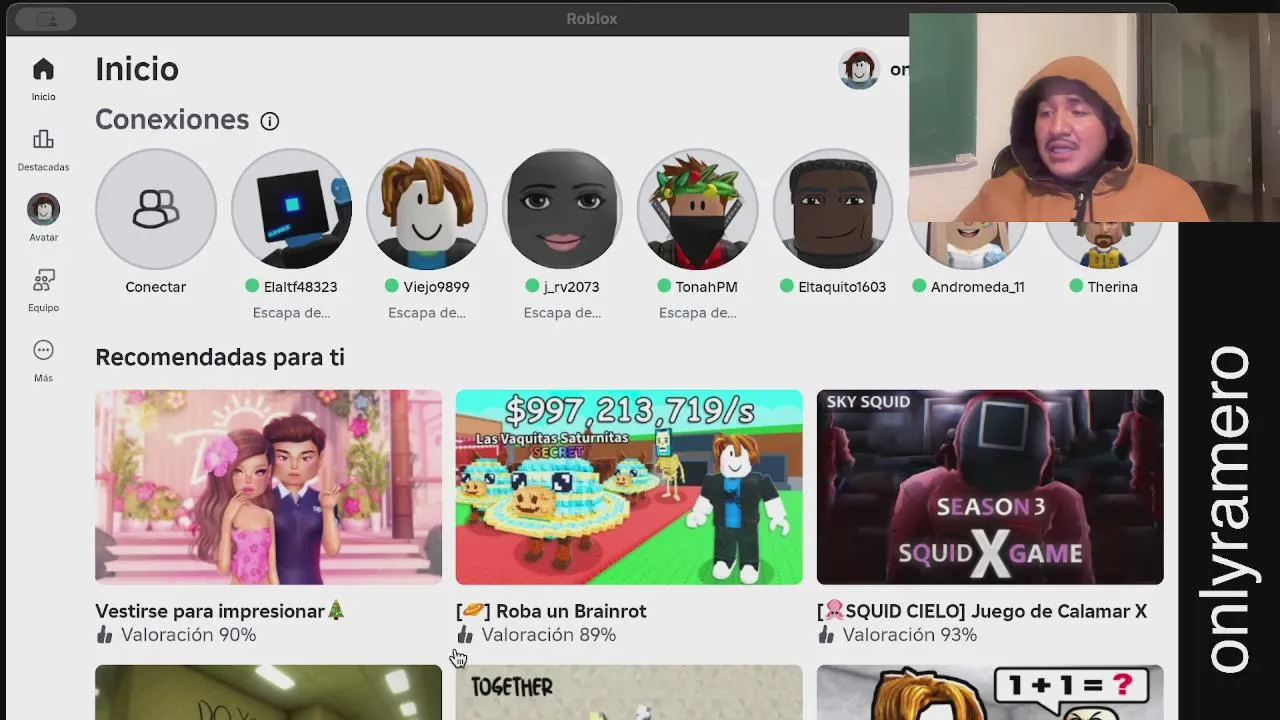
Task: Click Valoración 89% rating text
Action: (548, 635)
